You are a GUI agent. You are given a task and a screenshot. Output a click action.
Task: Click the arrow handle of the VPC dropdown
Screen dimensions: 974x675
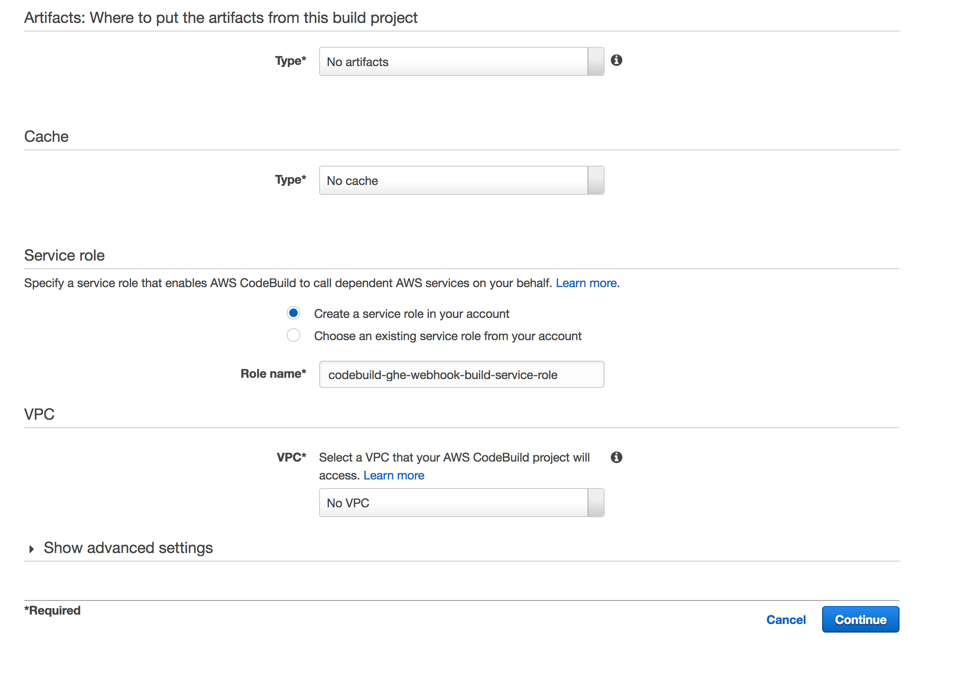coord(596,503)
